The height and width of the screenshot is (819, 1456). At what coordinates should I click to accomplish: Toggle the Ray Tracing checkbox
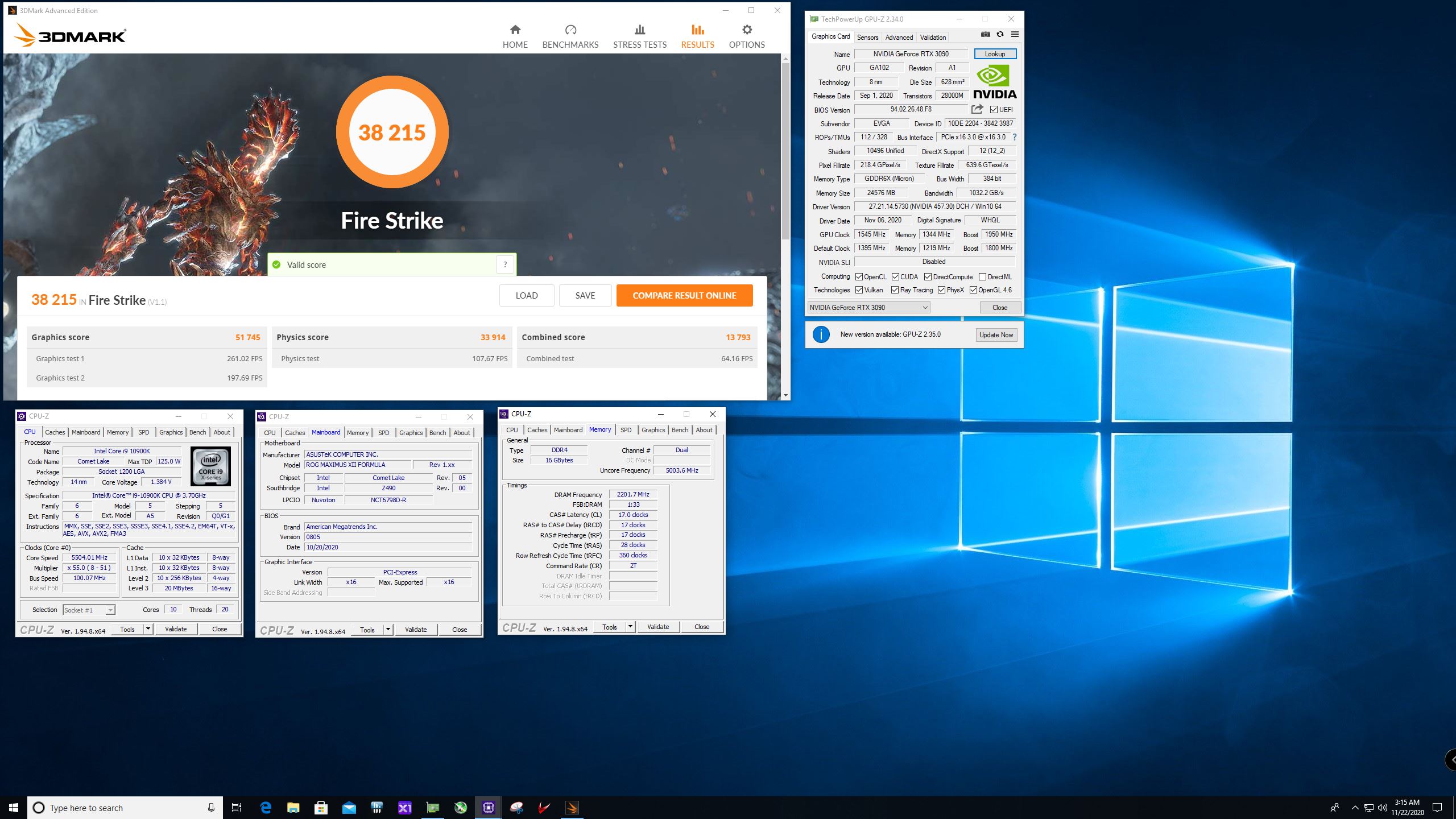pos(895,290)
